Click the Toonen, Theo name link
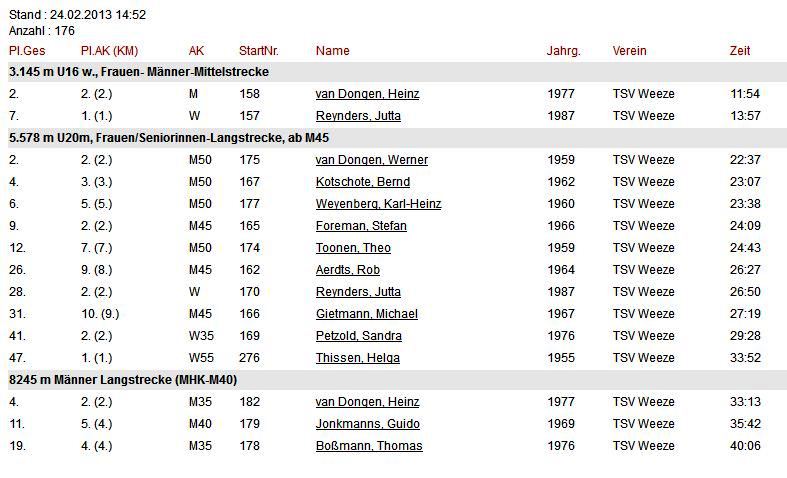 pyautogui.click(x=353, y=249)
